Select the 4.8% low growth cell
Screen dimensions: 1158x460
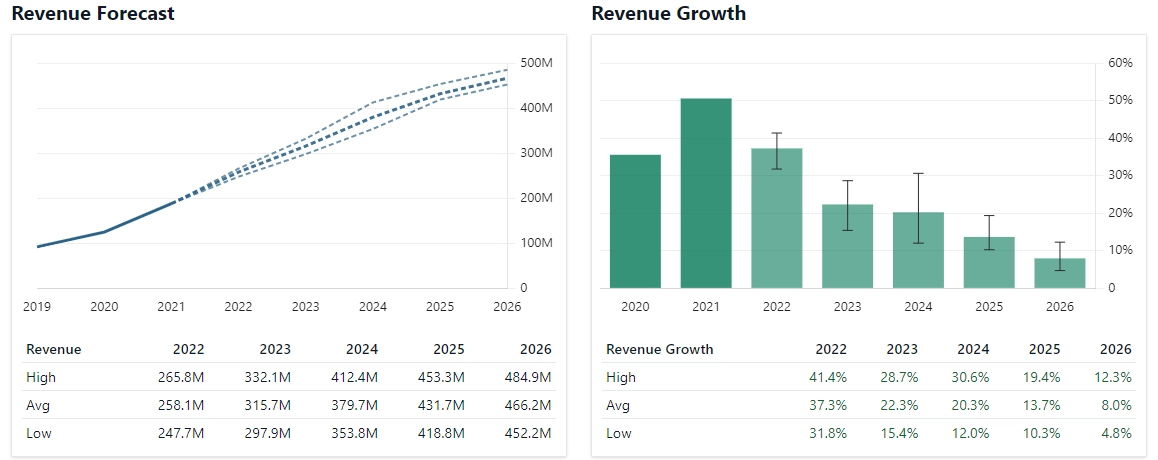[x=1115, y=433]
